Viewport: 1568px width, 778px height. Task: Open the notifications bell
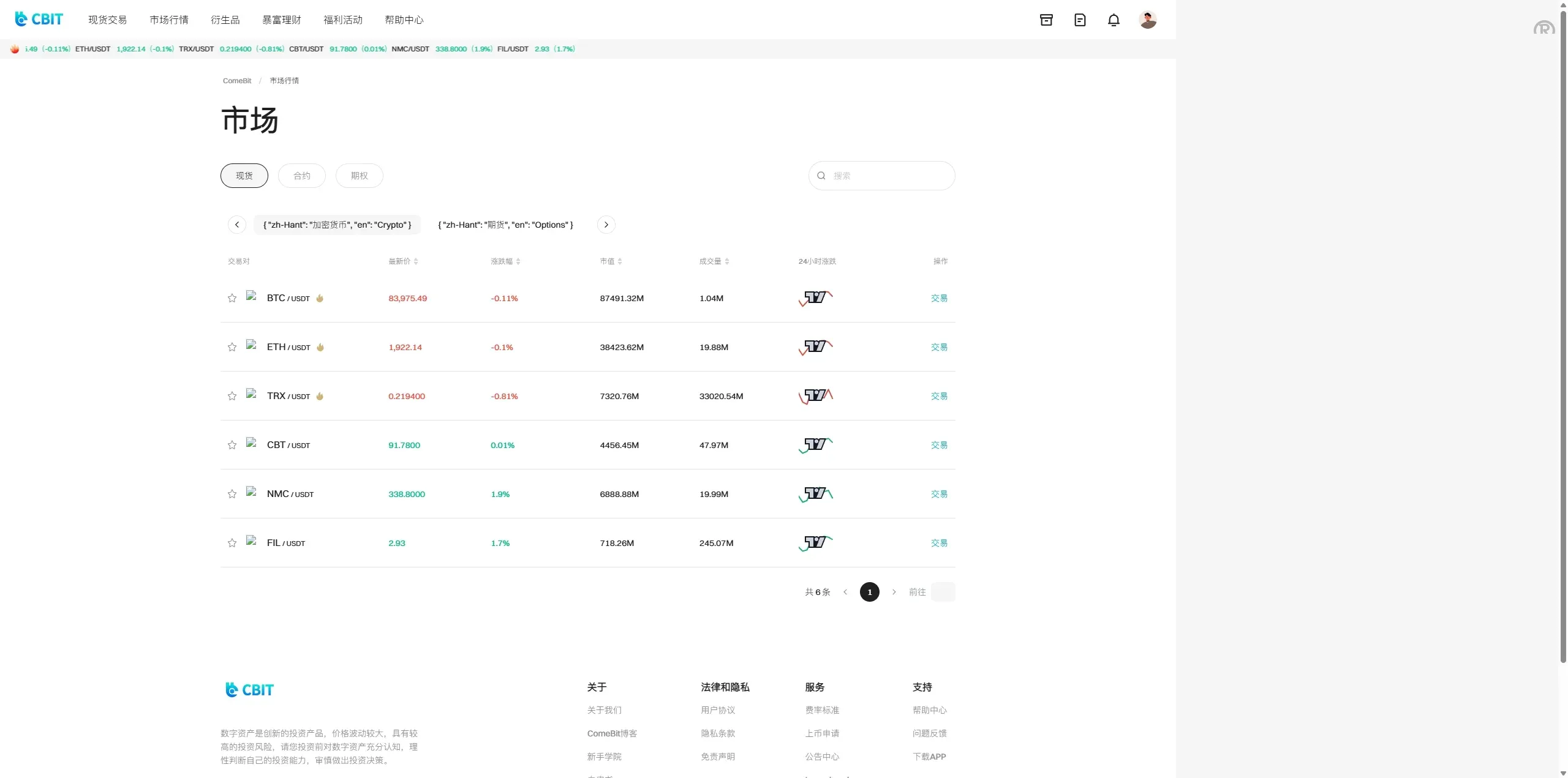1114,20
